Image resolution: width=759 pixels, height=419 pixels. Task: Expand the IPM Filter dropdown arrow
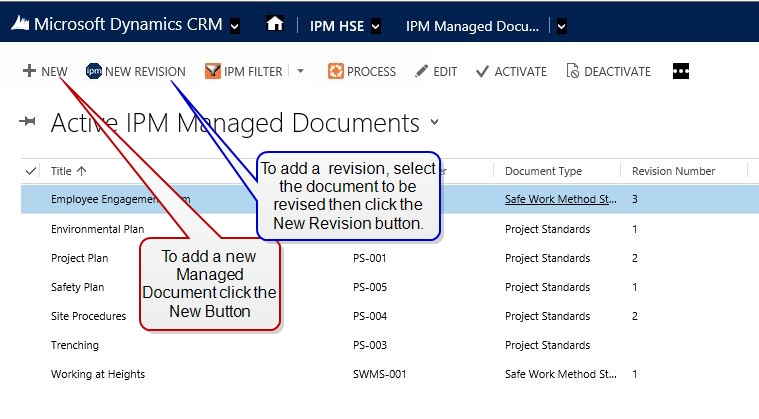pyautogui.click(x=301, y=71)
